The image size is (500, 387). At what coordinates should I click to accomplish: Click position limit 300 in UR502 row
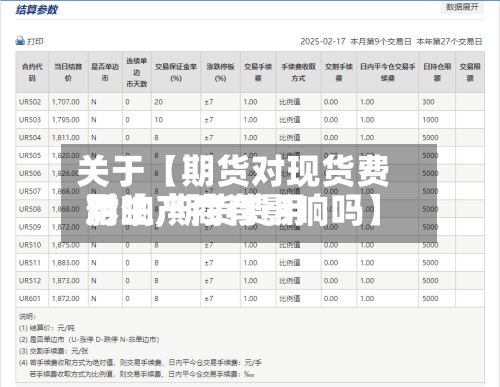point(428,102)
